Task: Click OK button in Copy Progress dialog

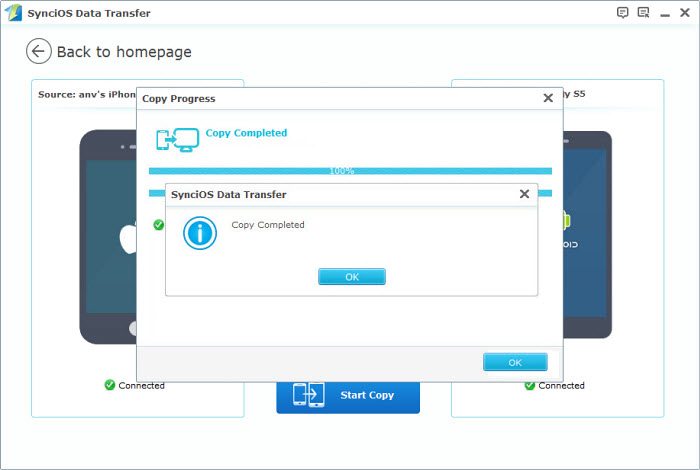Action: click(515, 362)
